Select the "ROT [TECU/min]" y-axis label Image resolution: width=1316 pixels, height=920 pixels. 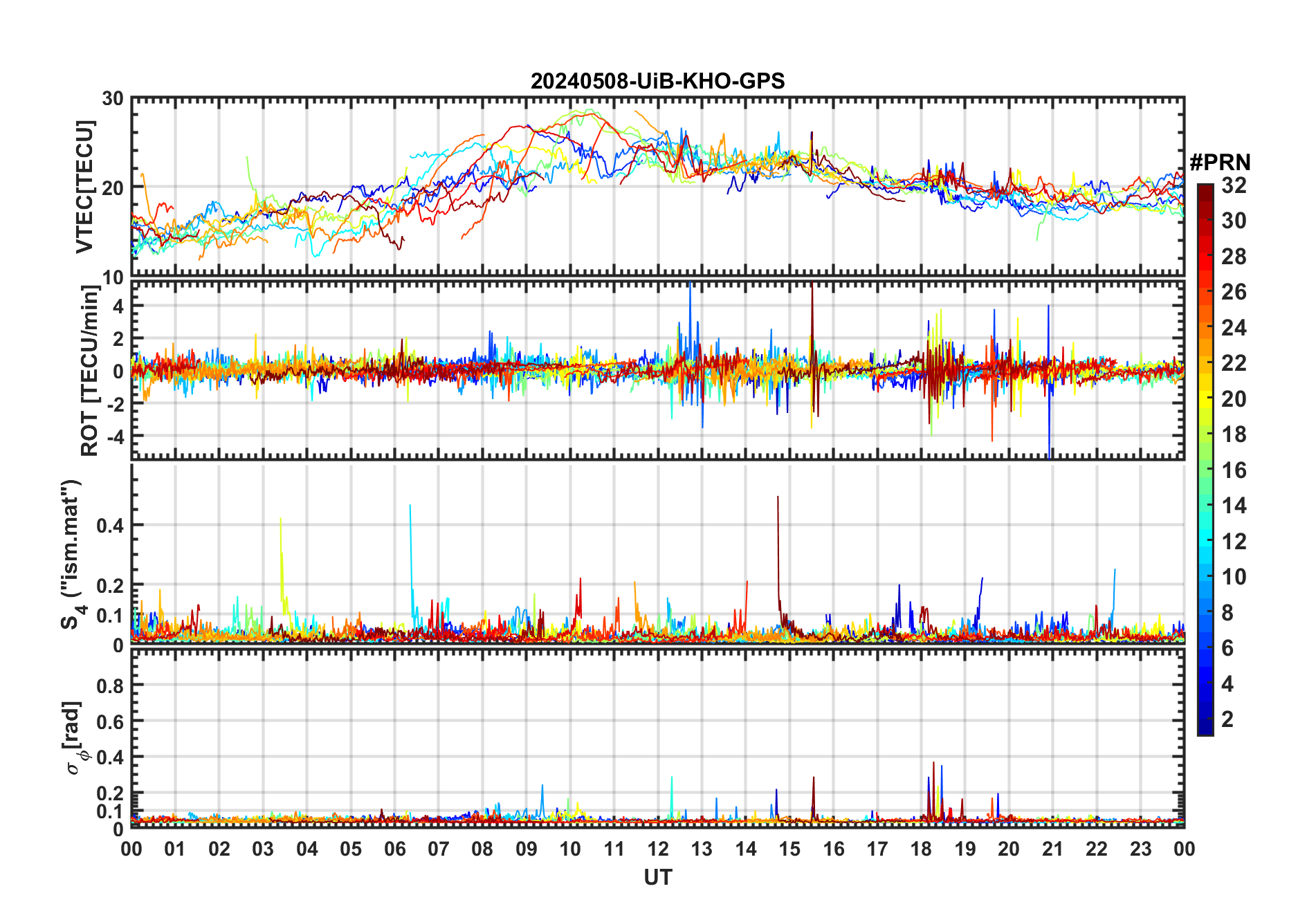point(90,371)
